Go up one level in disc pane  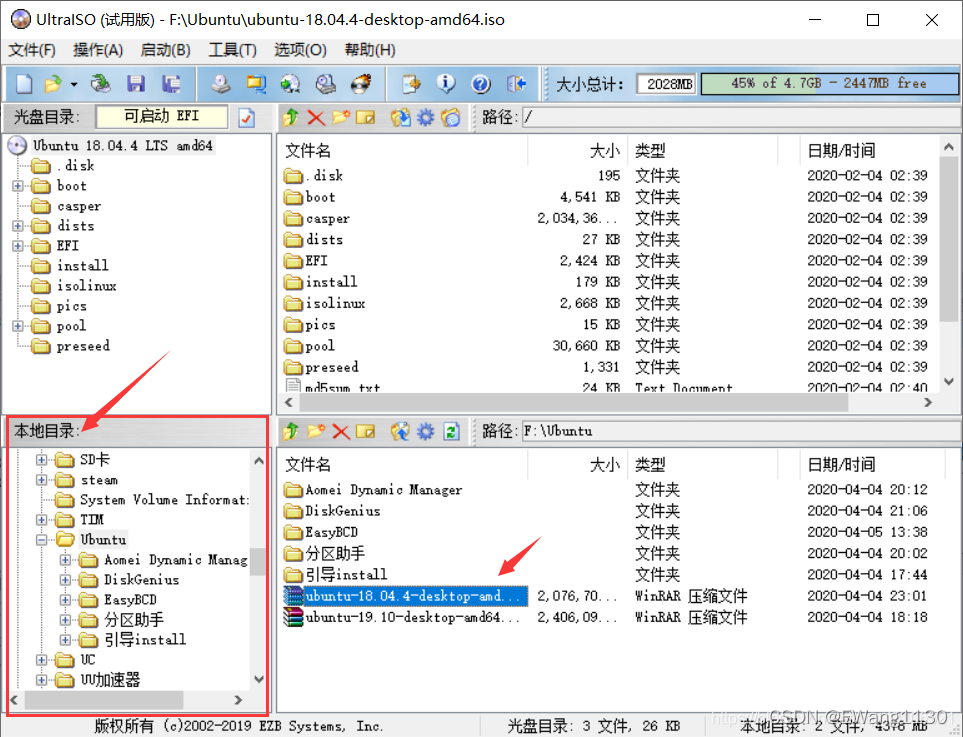(291, 117)
